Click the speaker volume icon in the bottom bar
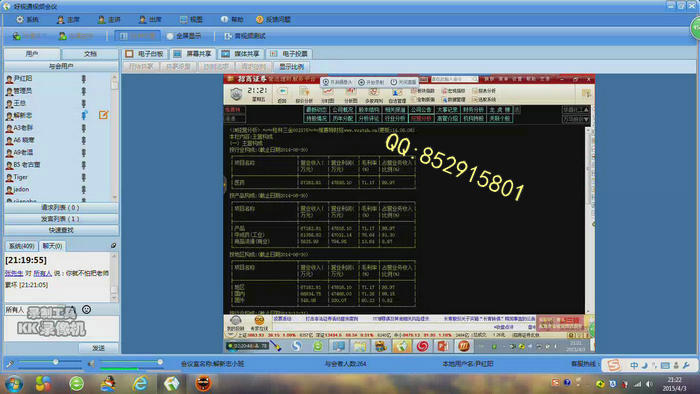Viewport: 700px width, 394px height. tap(92, 364)
